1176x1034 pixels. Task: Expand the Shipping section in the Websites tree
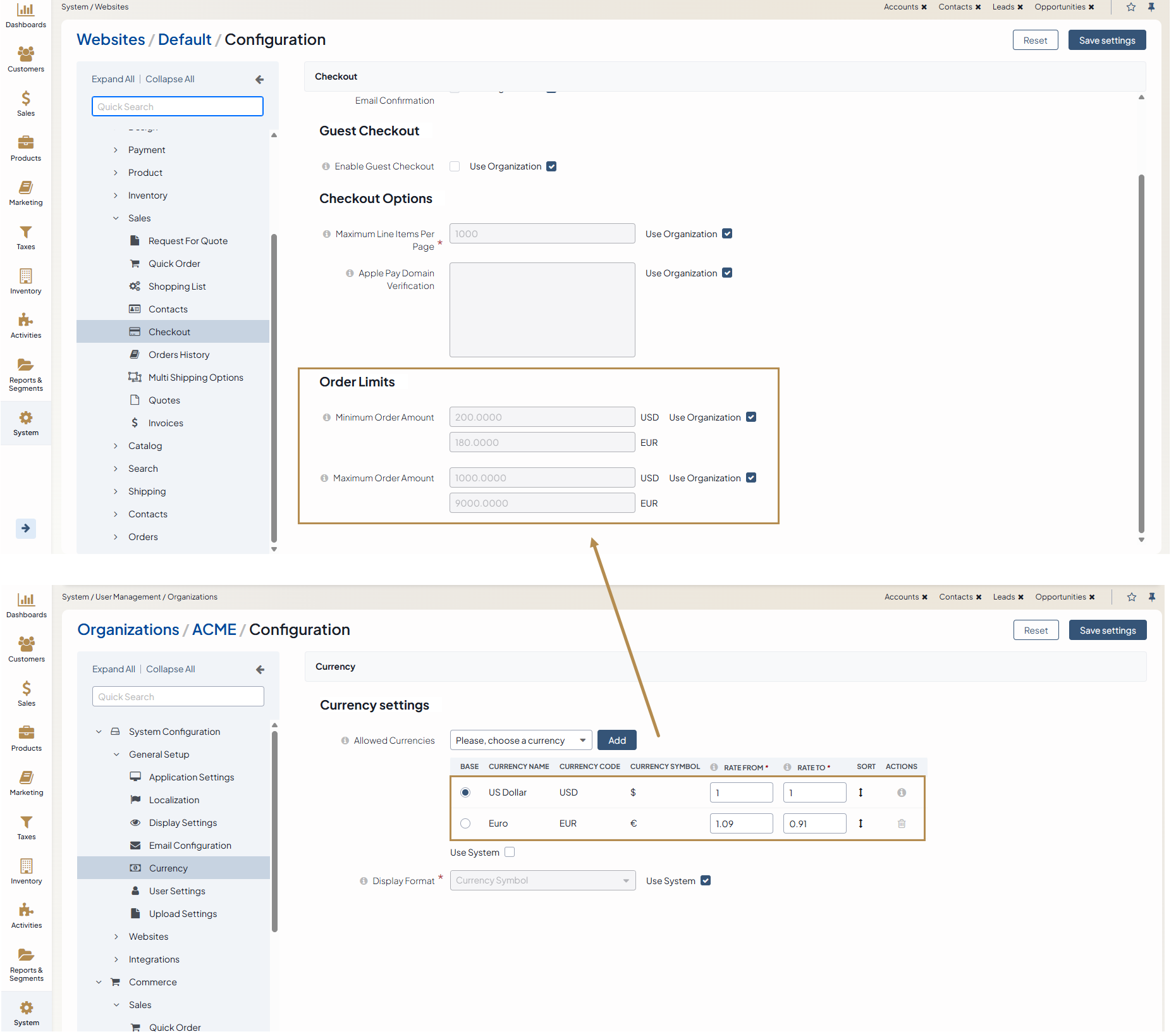(116, 491)
